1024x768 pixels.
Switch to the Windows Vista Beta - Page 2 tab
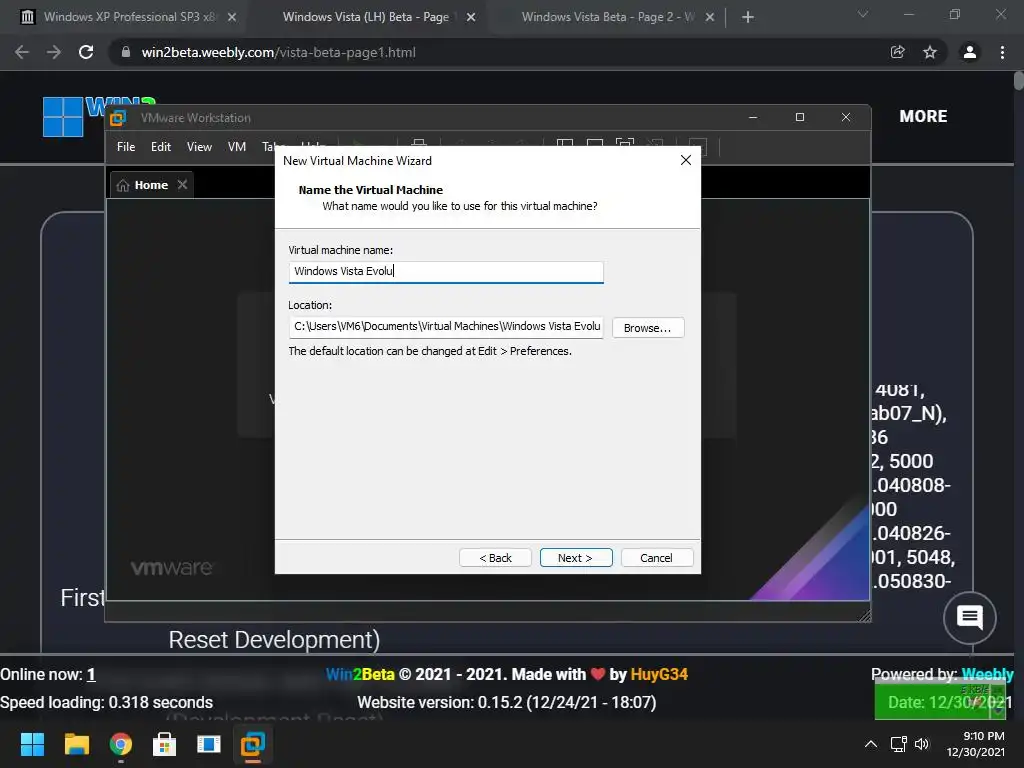pos(607,17)
